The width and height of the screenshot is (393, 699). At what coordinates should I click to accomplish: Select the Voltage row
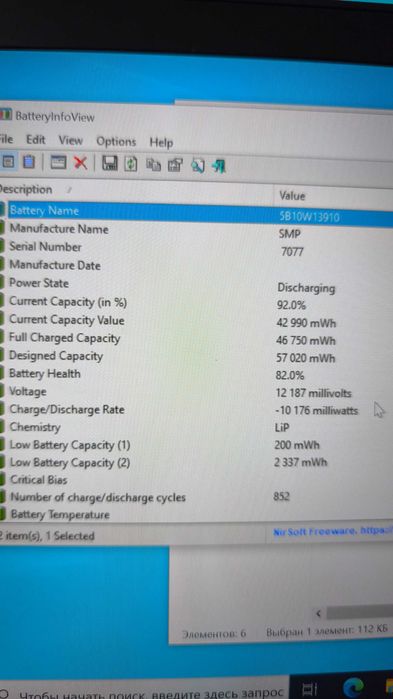pos(196,392)
